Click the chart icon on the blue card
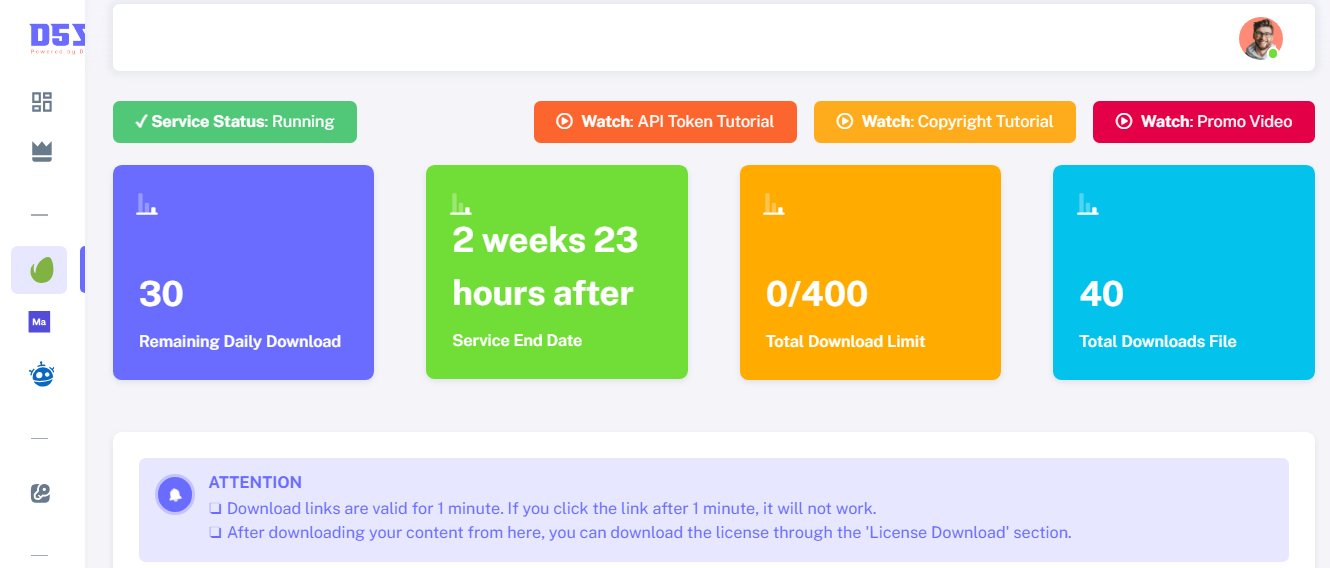Viewport: 1330px width, 568px height. 1088,205
